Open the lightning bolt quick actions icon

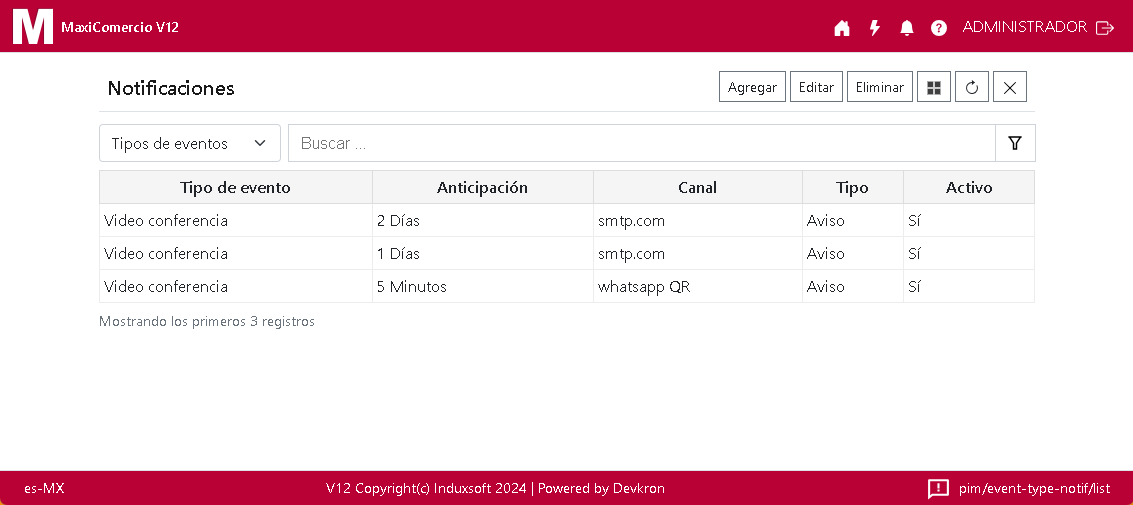pyautogui.click(x=874, y=28)
